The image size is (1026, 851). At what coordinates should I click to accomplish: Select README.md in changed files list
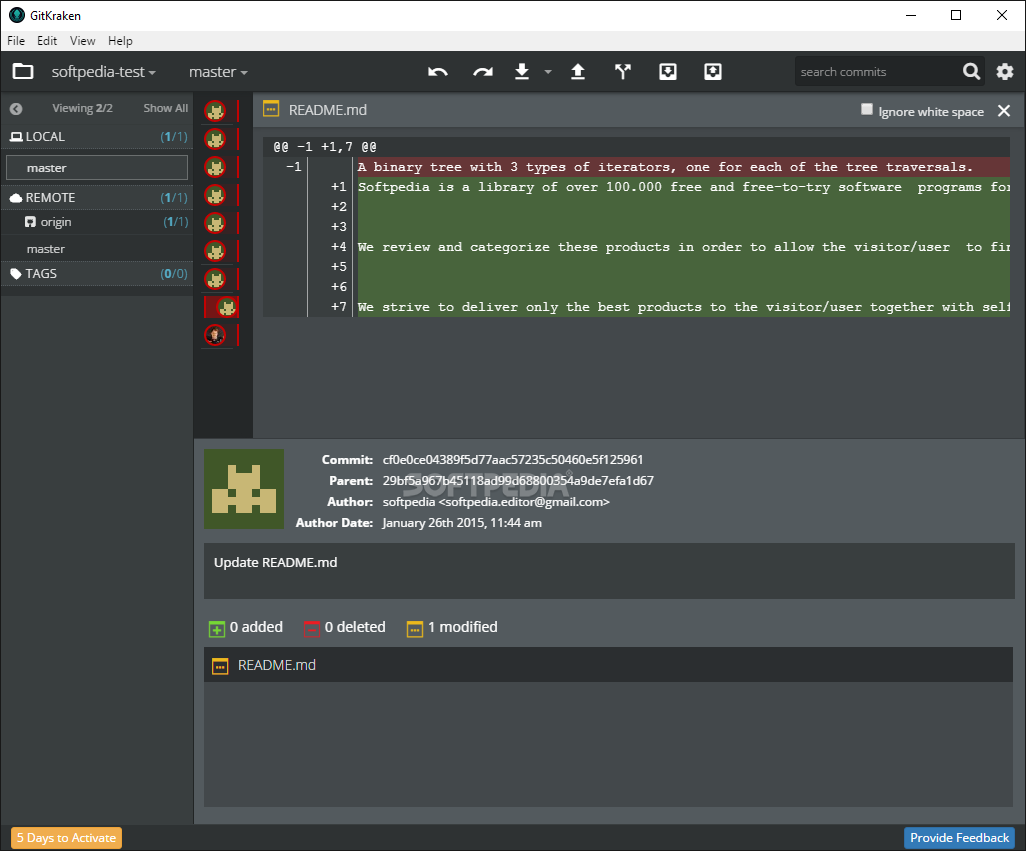[x=609, y=665]
